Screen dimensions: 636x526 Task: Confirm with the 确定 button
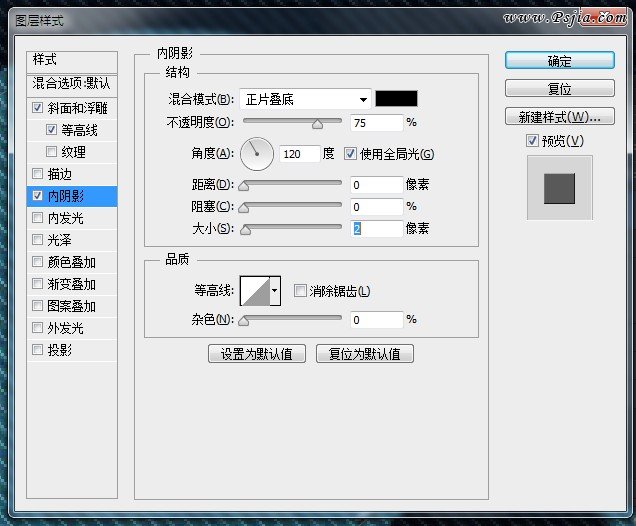pos(560,61)
